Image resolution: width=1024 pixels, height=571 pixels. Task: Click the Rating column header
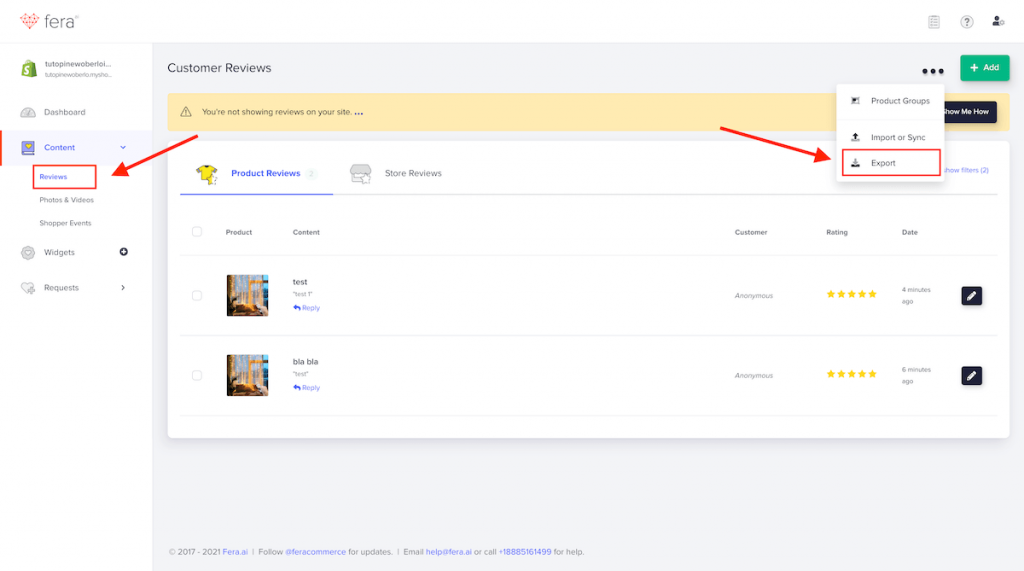[837, 232]
